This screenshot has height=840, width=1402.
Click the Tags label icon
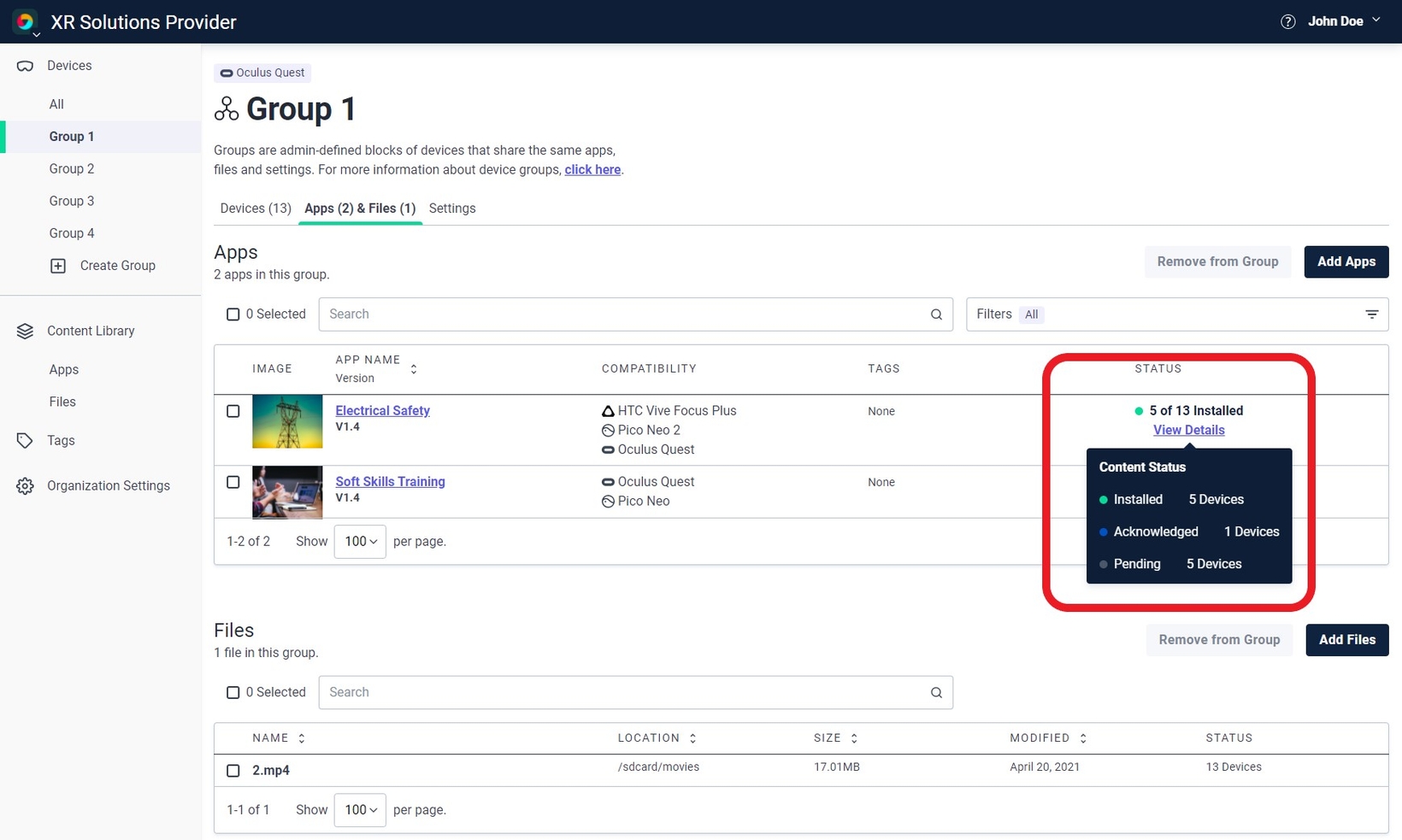tap(25, 440)
